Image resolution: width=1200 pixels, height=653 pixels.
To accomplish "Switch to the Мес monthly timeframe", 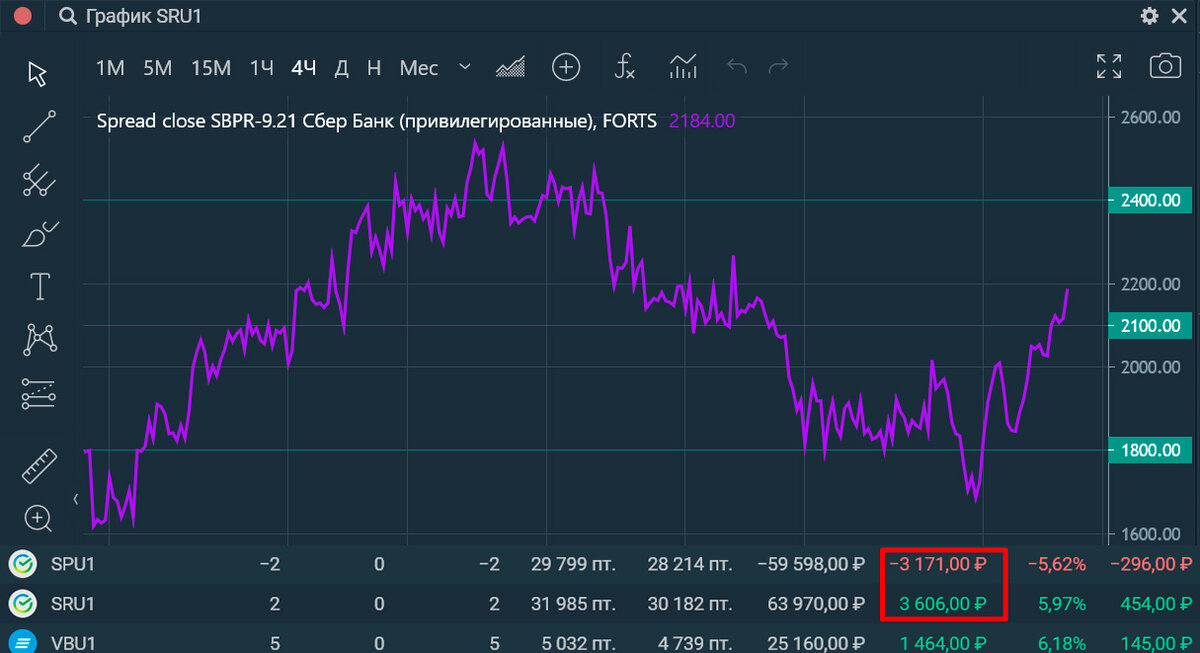I will pyautogui.click(x=419, y=68).
